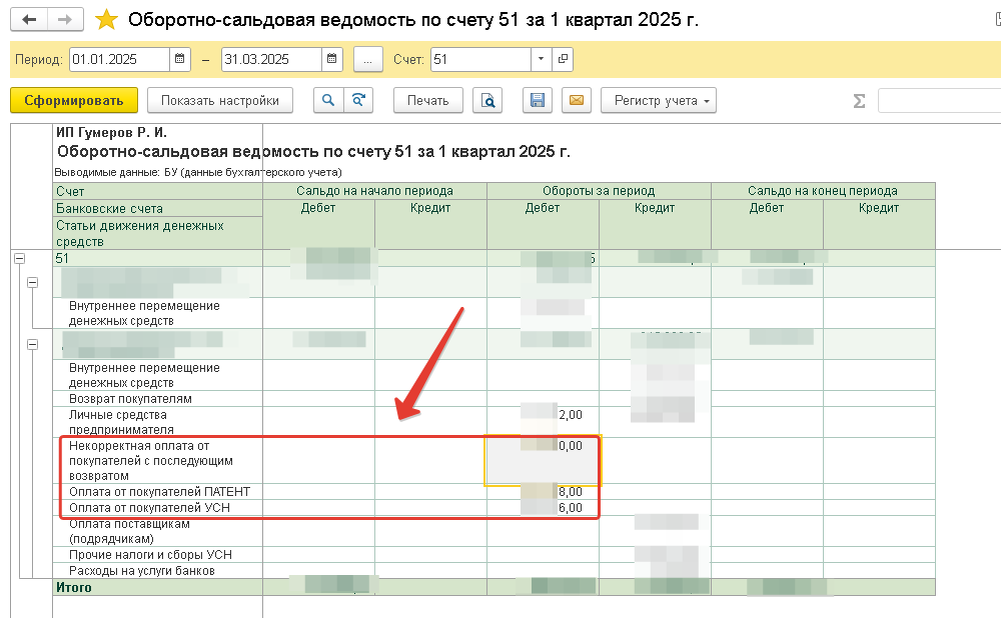Viewport: 1001px width, 618px height.
Task: Open account 51 with the open-form icon
Action: (x=562, y=59)
